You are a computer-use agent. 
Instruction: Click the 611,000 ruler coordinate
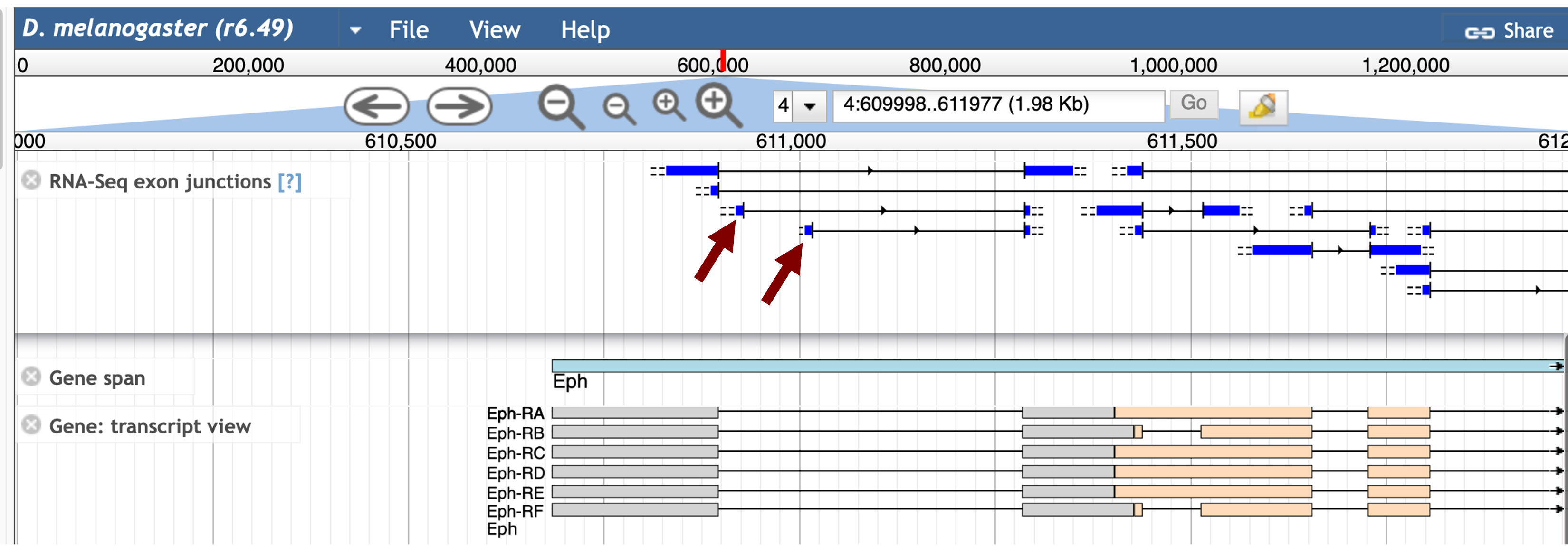[791, 141]
